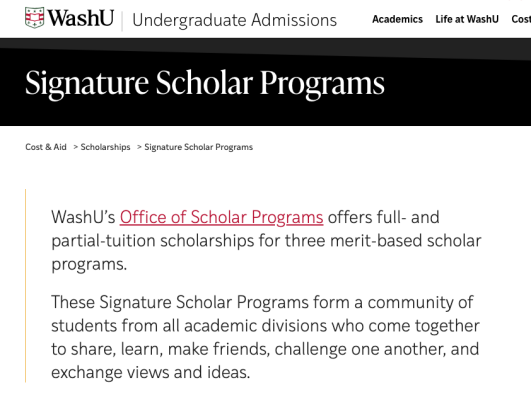The width and height of the screenshot is (532, 403).
Task: Click the text 'exchange views and ideas'
Action: pos(149,372)
